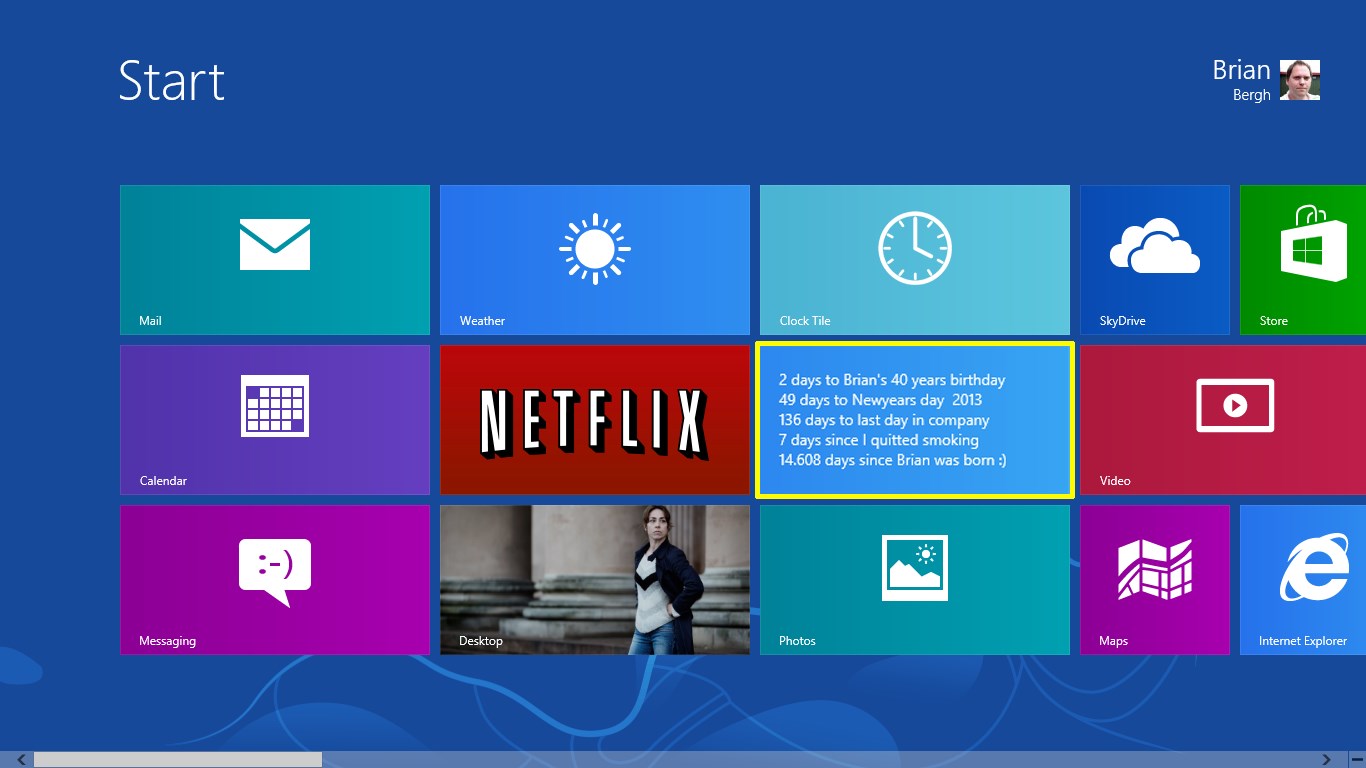Open the Mail envelope icon
This screenshot has width=1366, height=768.
tap(275, 244)
